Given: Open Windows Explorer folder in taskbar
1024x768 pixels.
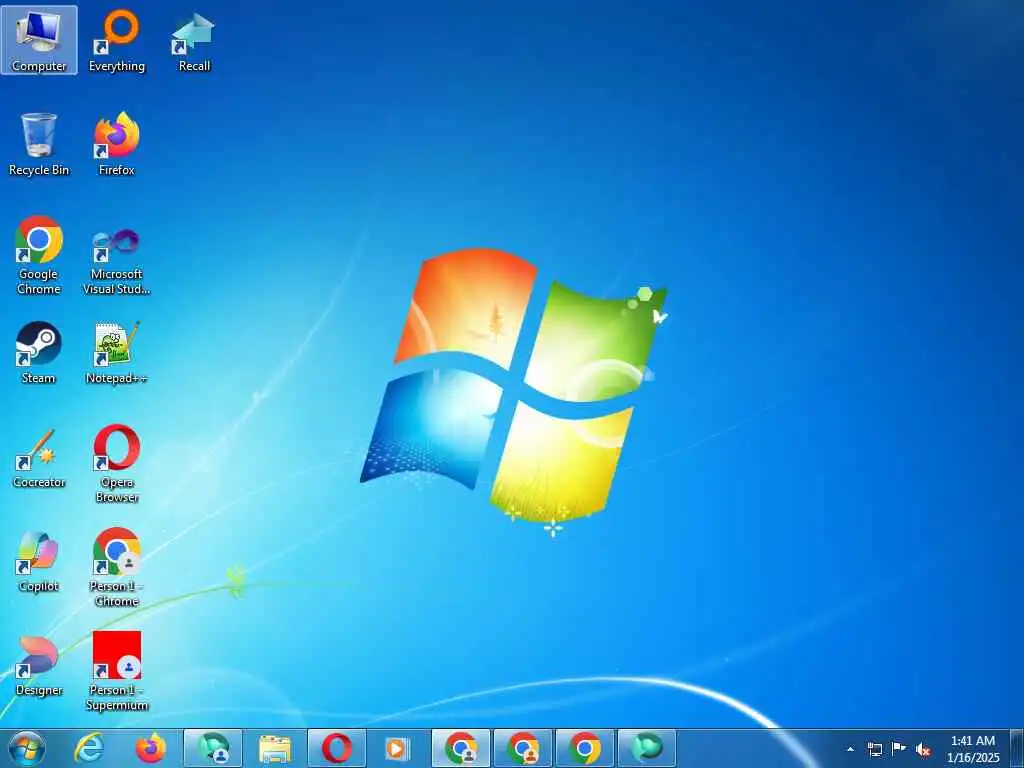Looking at the screenshot, I should [x=275, y=748].
